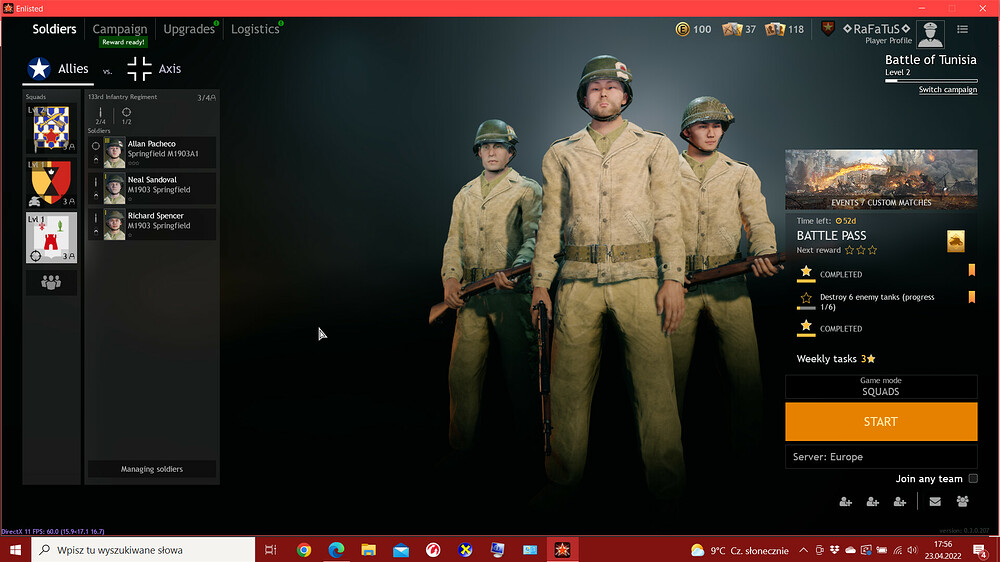This screenshot has width=1000, height=562.
Task: Open the Soldiers tab
Action: click(54, 29)
